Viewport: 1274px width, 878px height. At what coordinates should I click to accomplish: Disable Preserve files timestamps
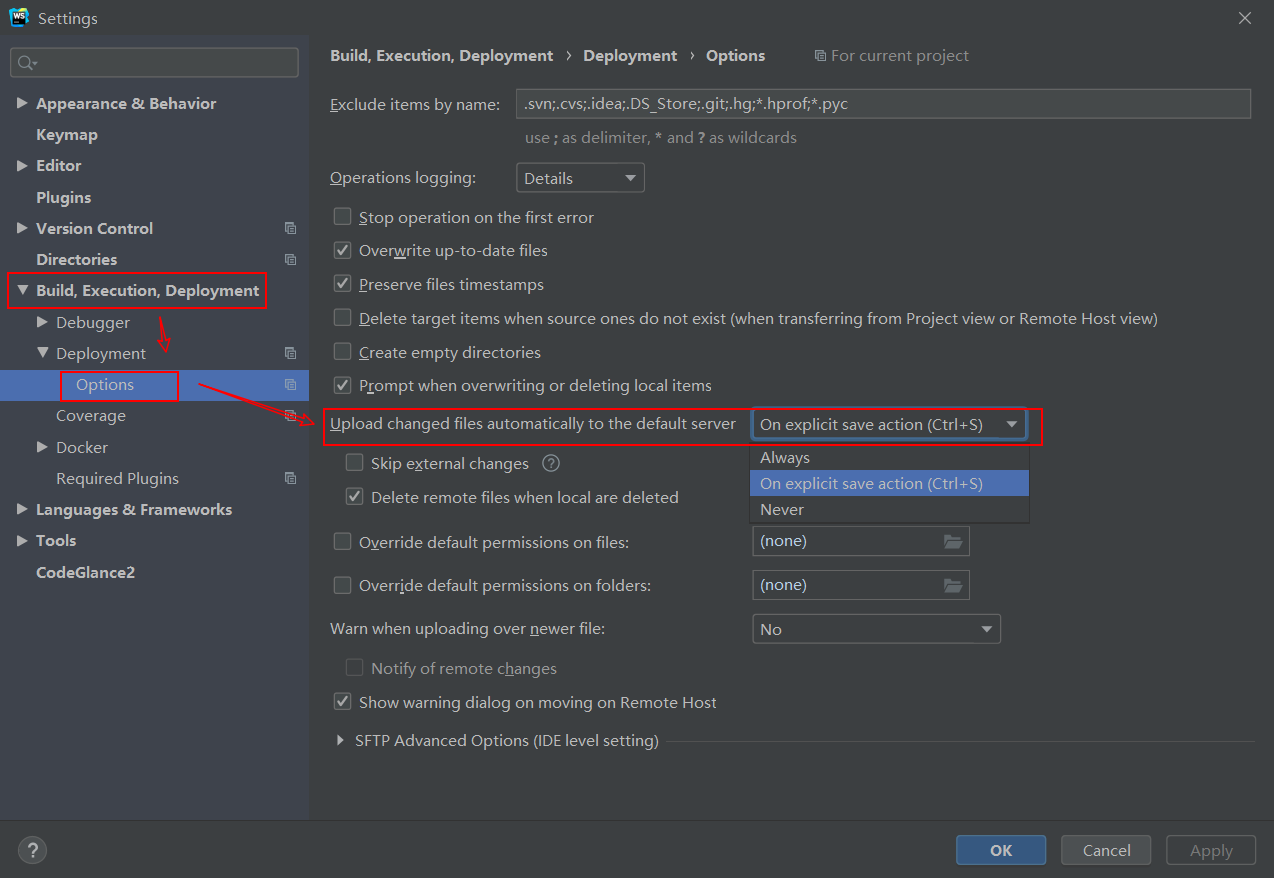click(342, 284)
